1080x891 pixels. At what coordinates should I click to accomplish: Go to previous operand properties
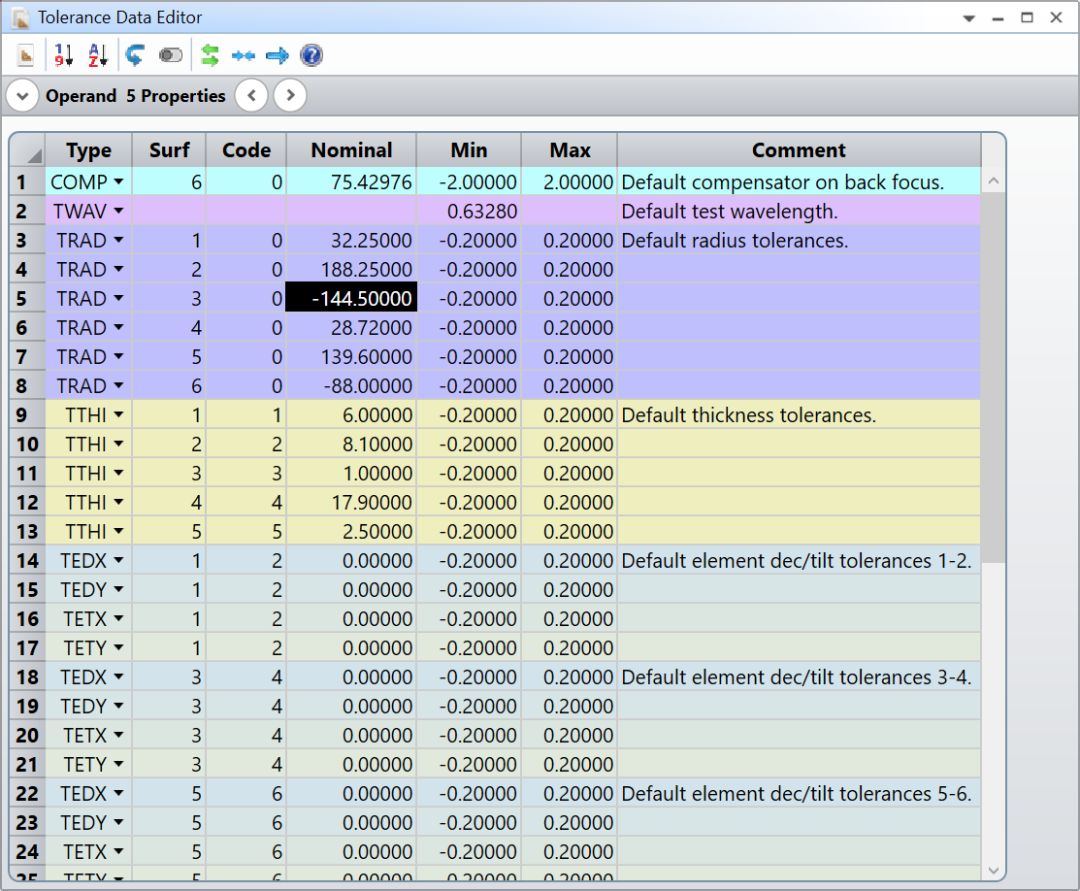251,96
